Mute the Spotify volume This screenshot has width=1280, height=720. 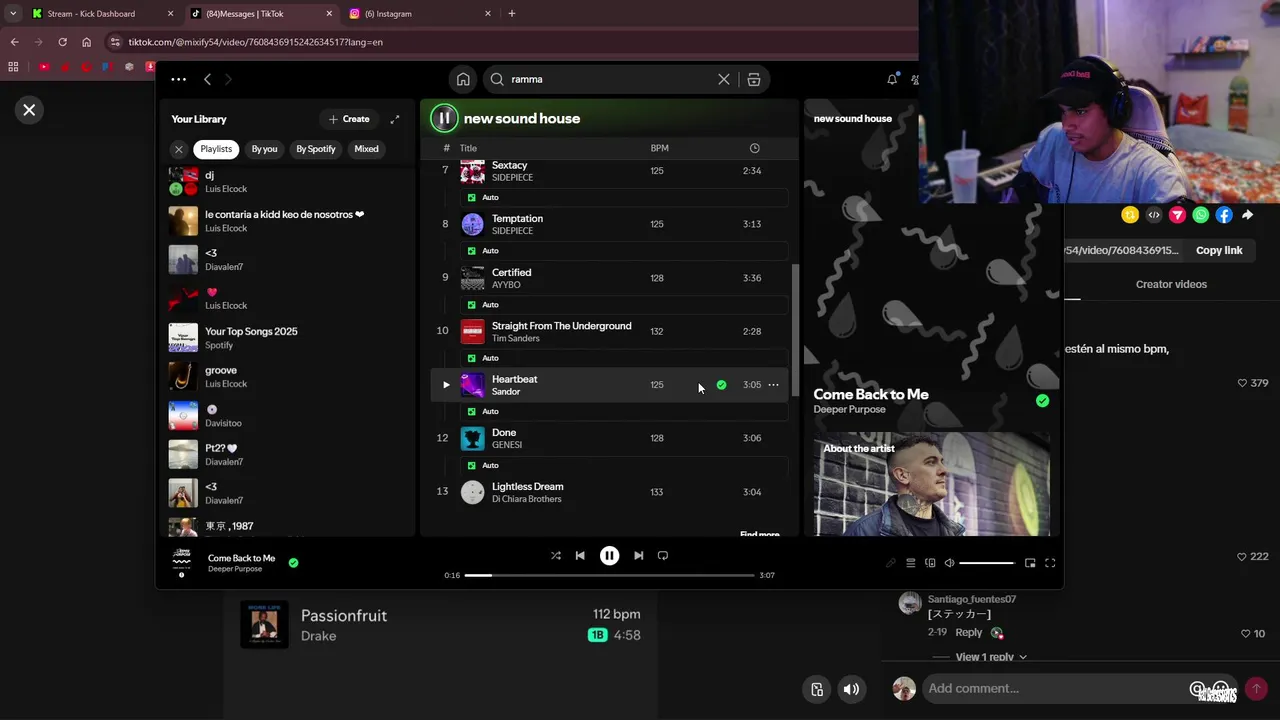pos(949,563)
